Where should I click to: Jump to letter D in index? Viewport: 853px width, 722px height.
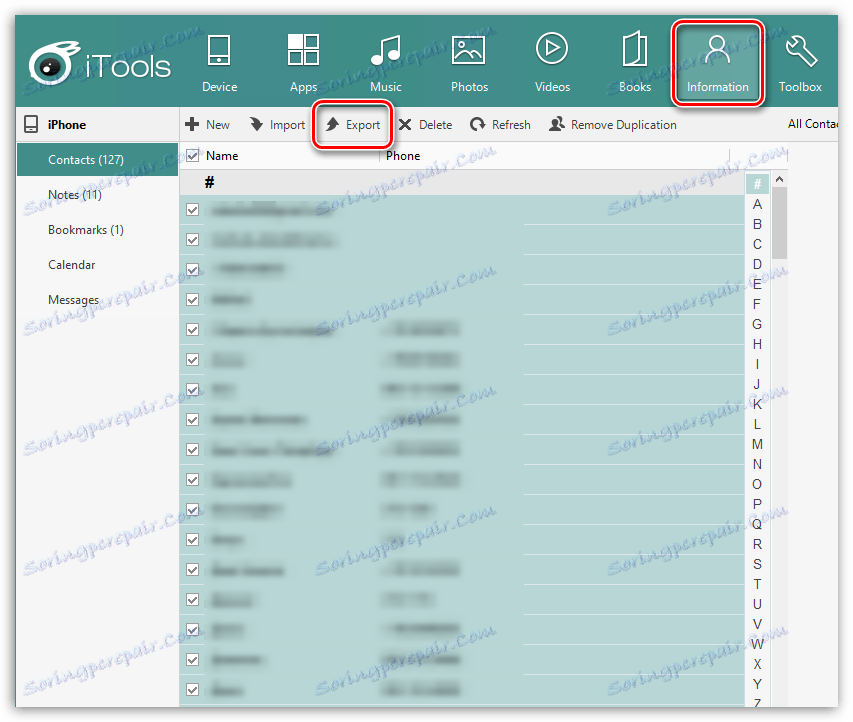pos(757,264)
